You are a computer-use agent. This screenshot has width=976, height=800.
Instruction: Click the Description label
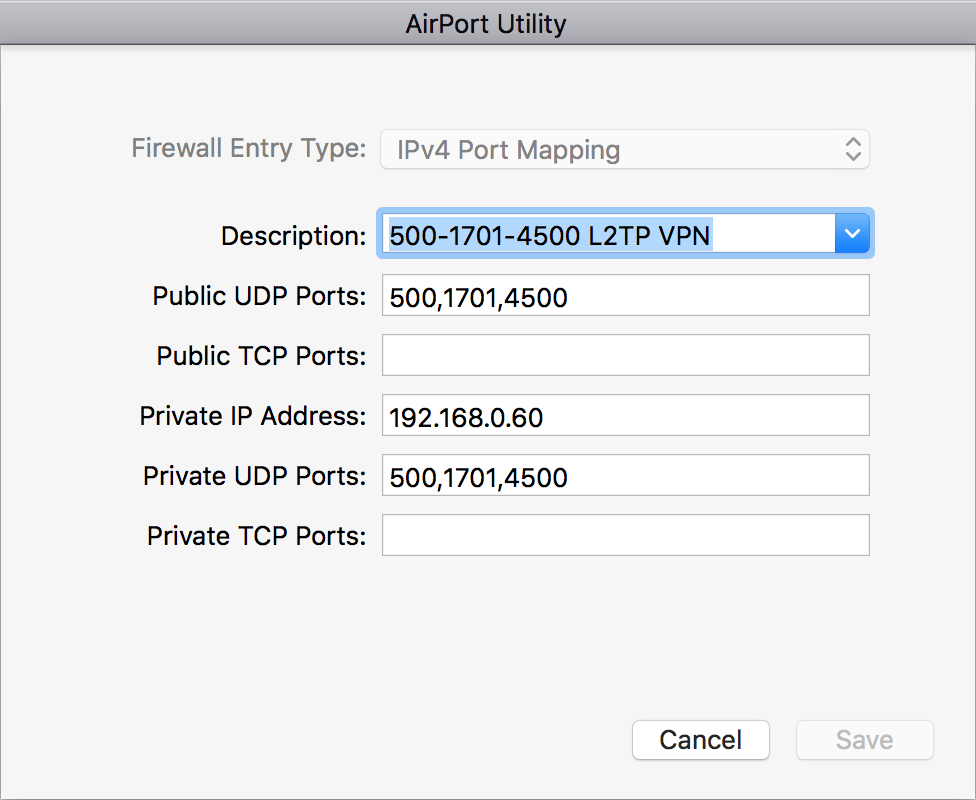(x=294, y=236)
